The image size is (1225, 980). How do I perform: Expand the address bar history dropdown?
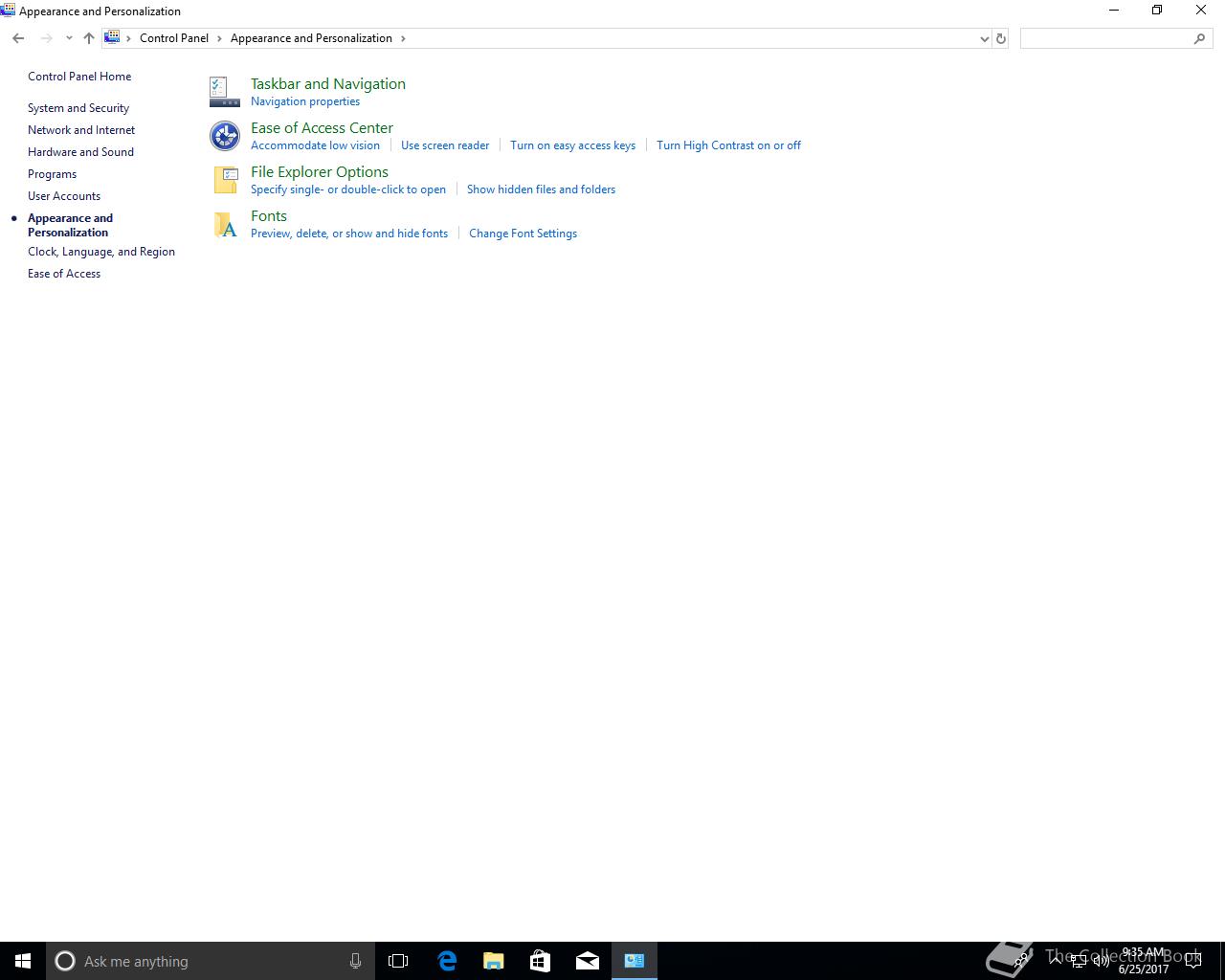(x=984, y=38)
